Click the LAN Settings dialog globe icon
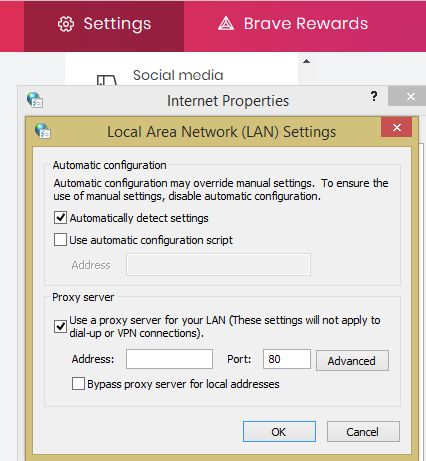426x461 pixels. [43, 131]
